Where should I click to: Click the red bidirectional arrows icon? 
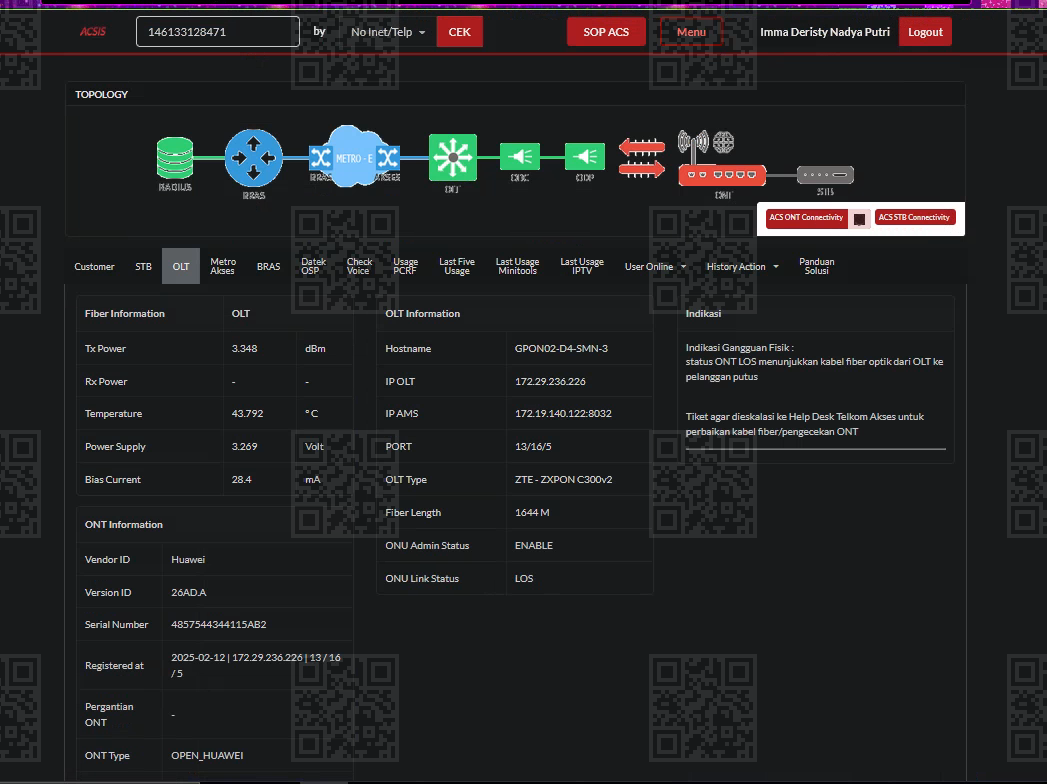point(642,158)
